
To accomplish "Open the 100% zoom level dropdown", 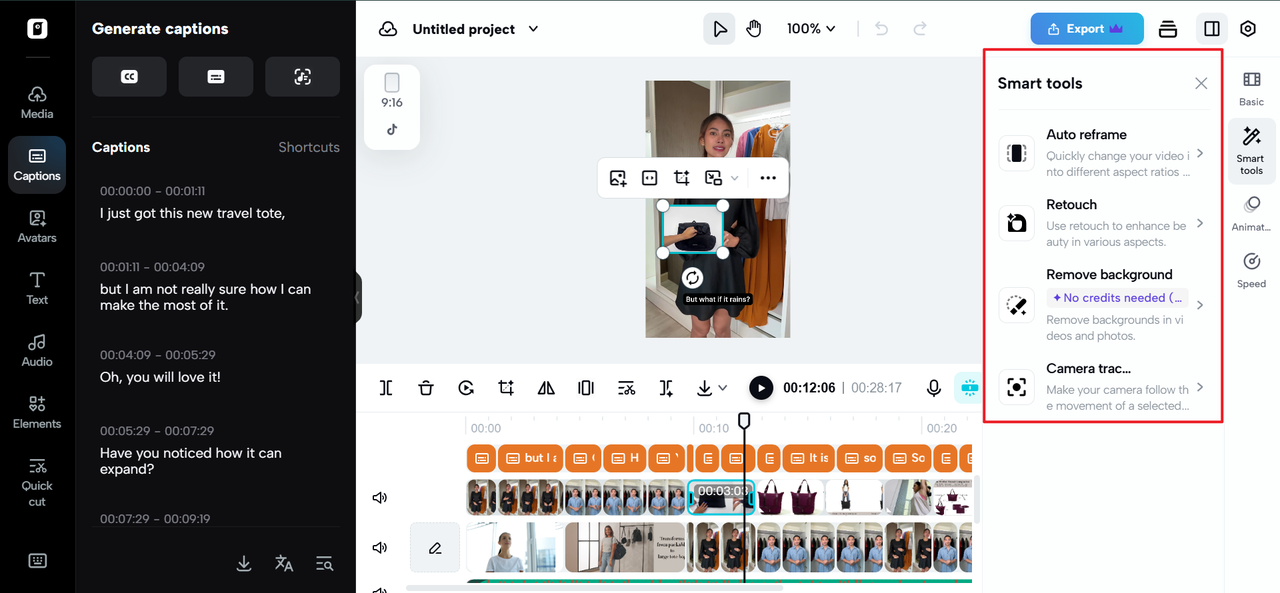I will (x=810, y=29).
